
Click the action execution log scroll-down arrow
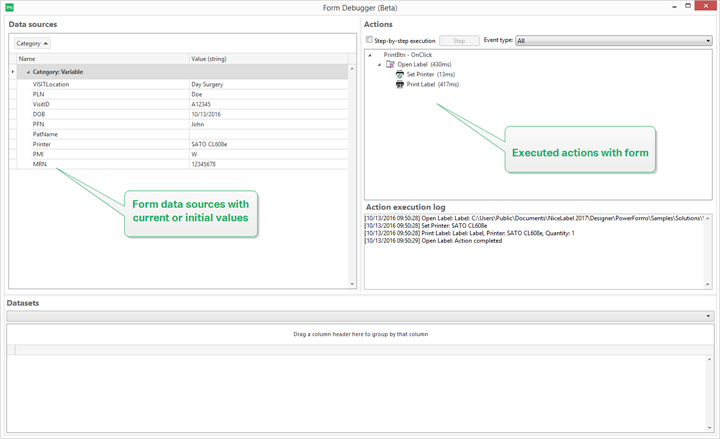[708, 285]
